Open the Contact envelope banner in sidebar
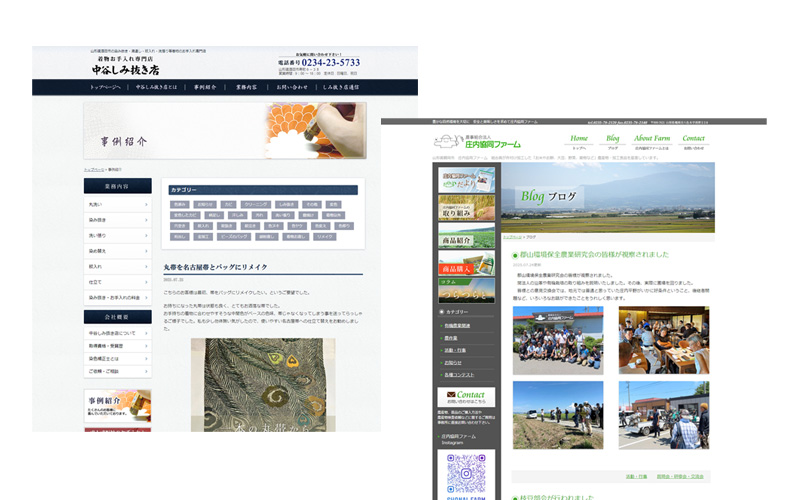800x500 pixels. (x=466, y=398)
